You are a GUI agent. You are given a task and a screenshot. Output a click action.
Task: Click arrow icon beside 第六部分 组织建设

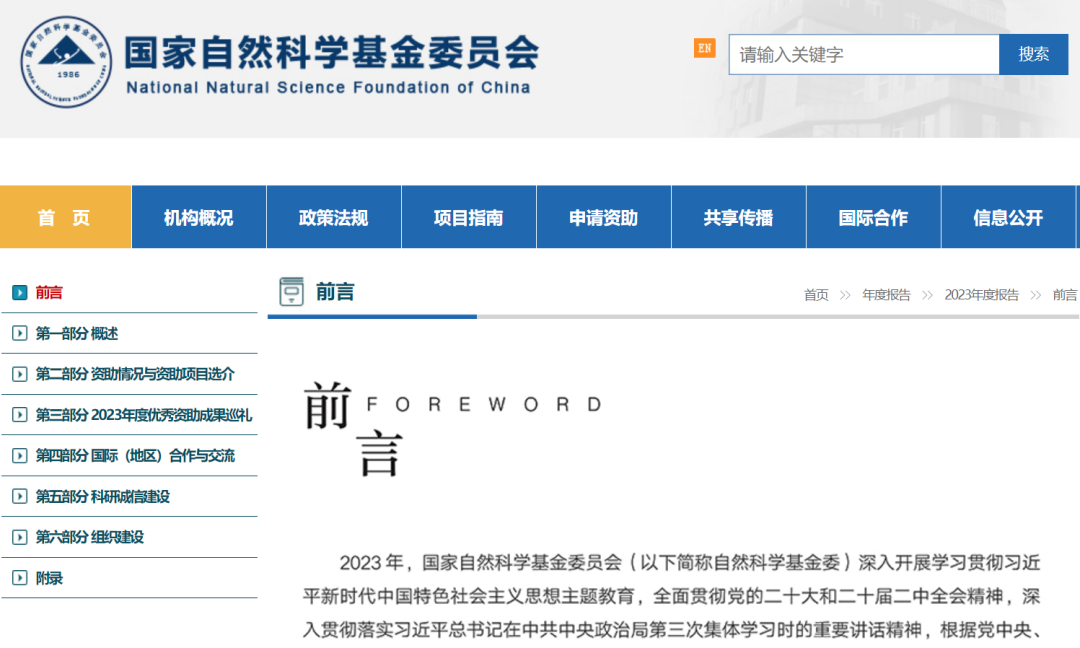[19, 537]
